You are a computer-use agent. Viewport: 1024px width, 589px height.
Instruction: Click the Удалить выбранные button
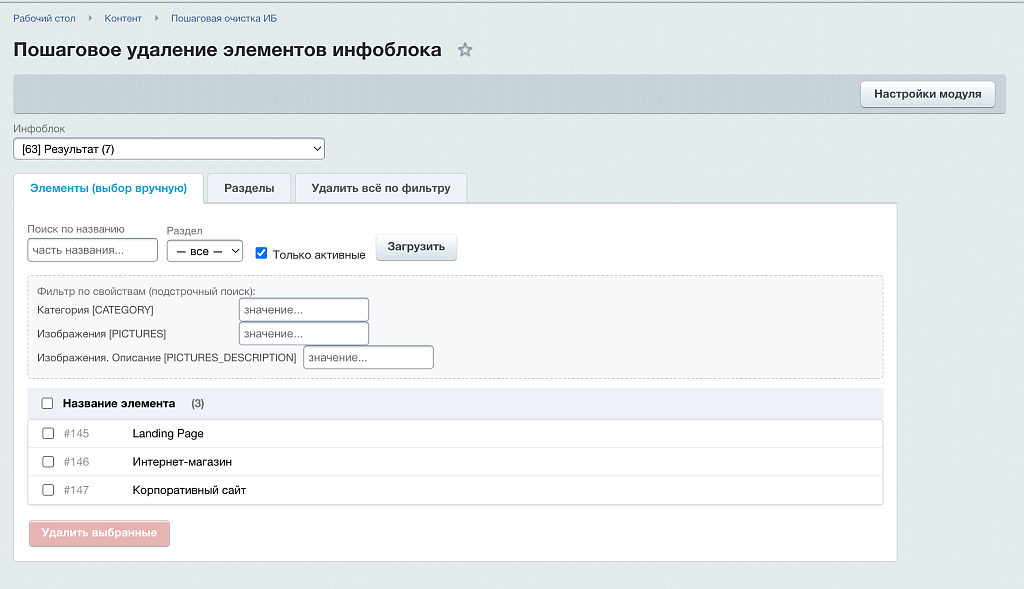click(99, 533)
